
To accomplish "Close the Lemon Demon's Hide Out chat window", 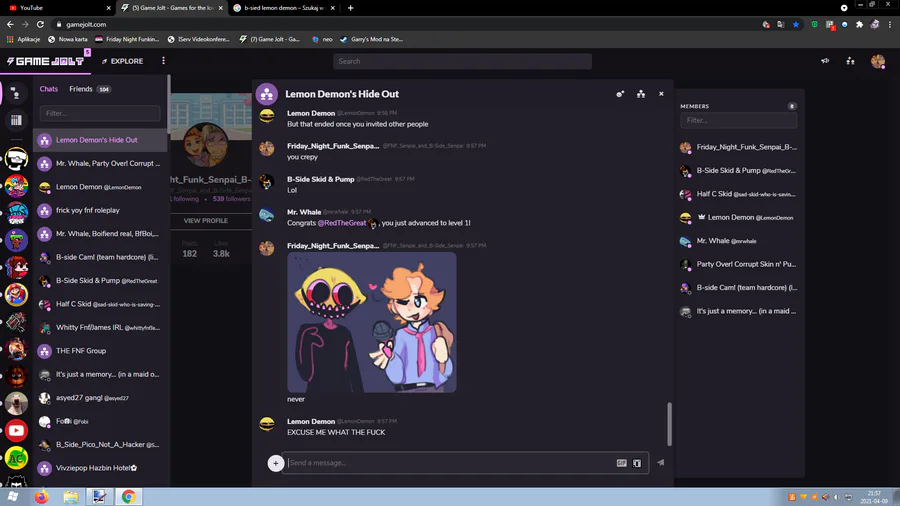I will click(x=661, y=94).
